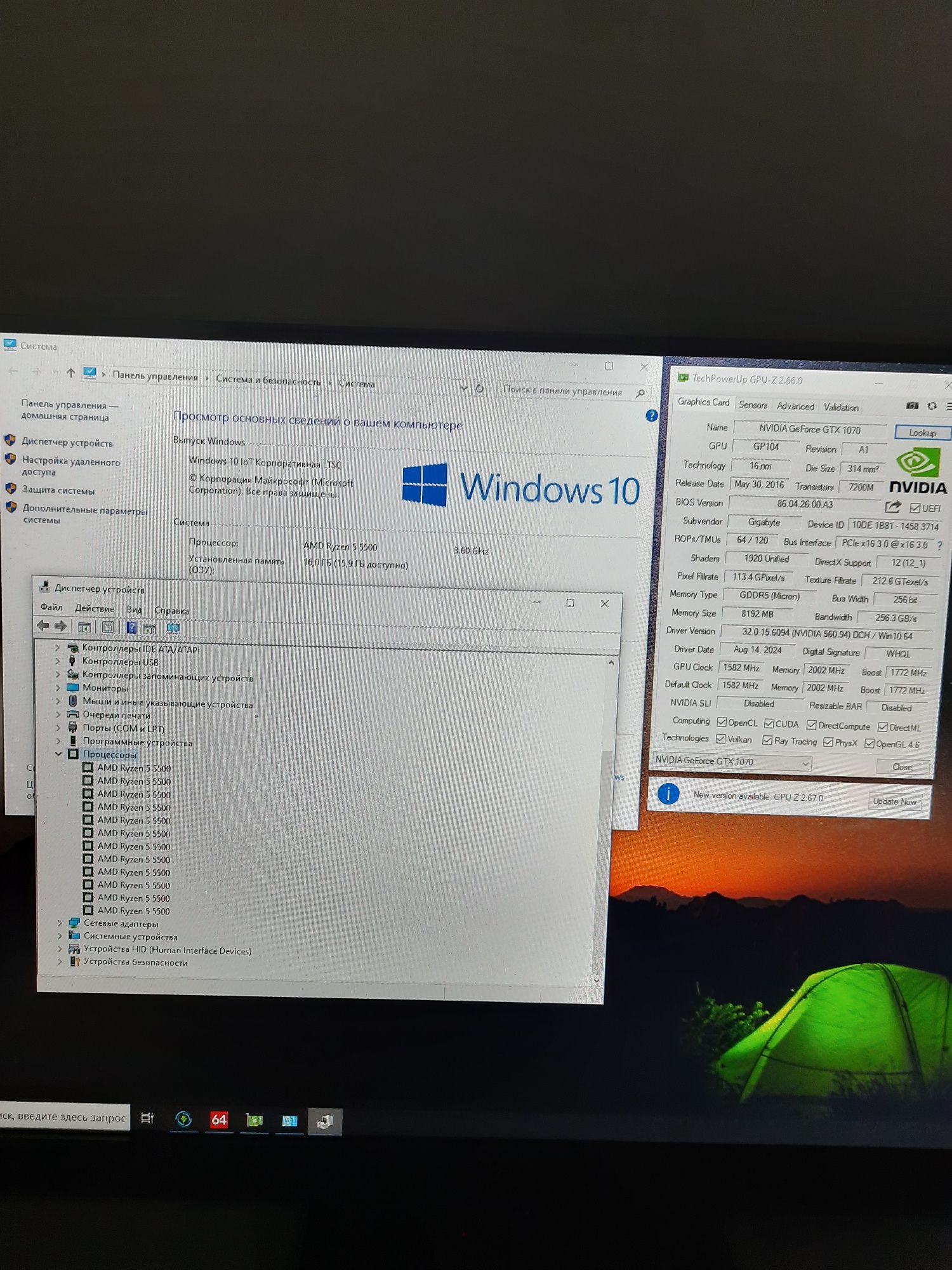
Task: Open Task View on the taskbar
Action: click(x=147, y=1118)
